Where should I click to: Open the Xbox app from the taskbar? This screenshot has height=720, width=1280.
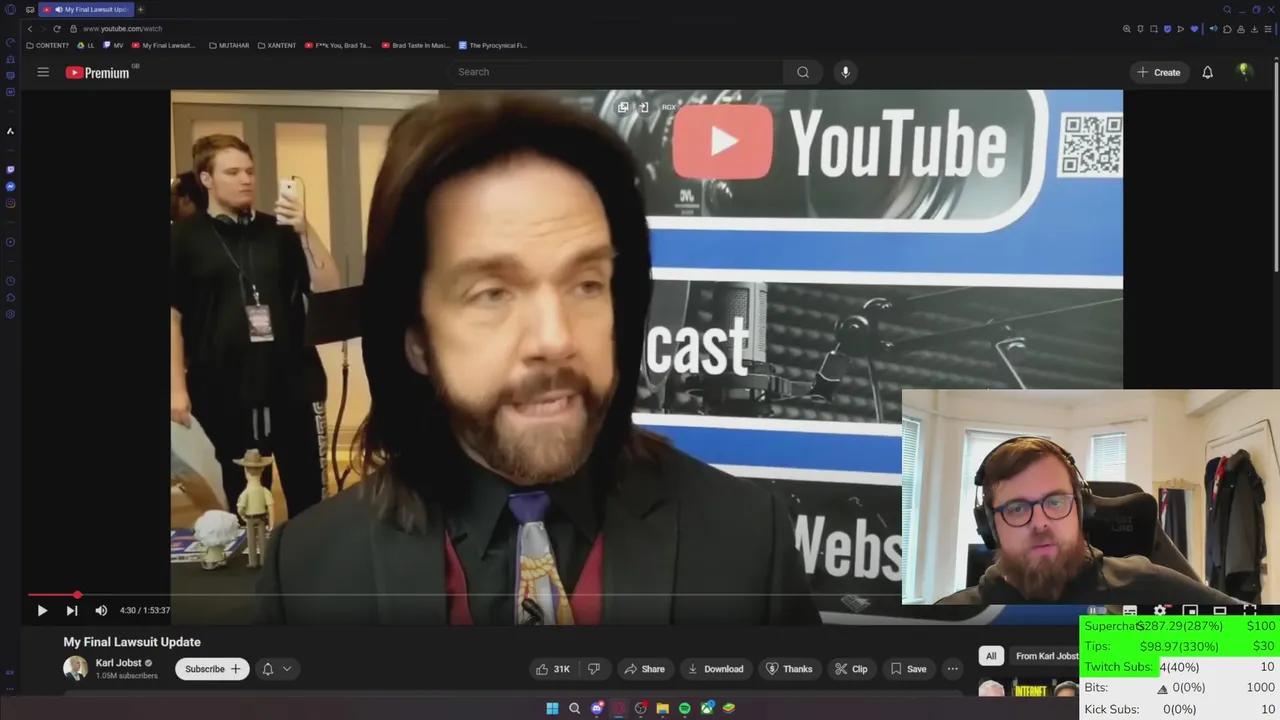pyautogui.click(x=707, y=708)
